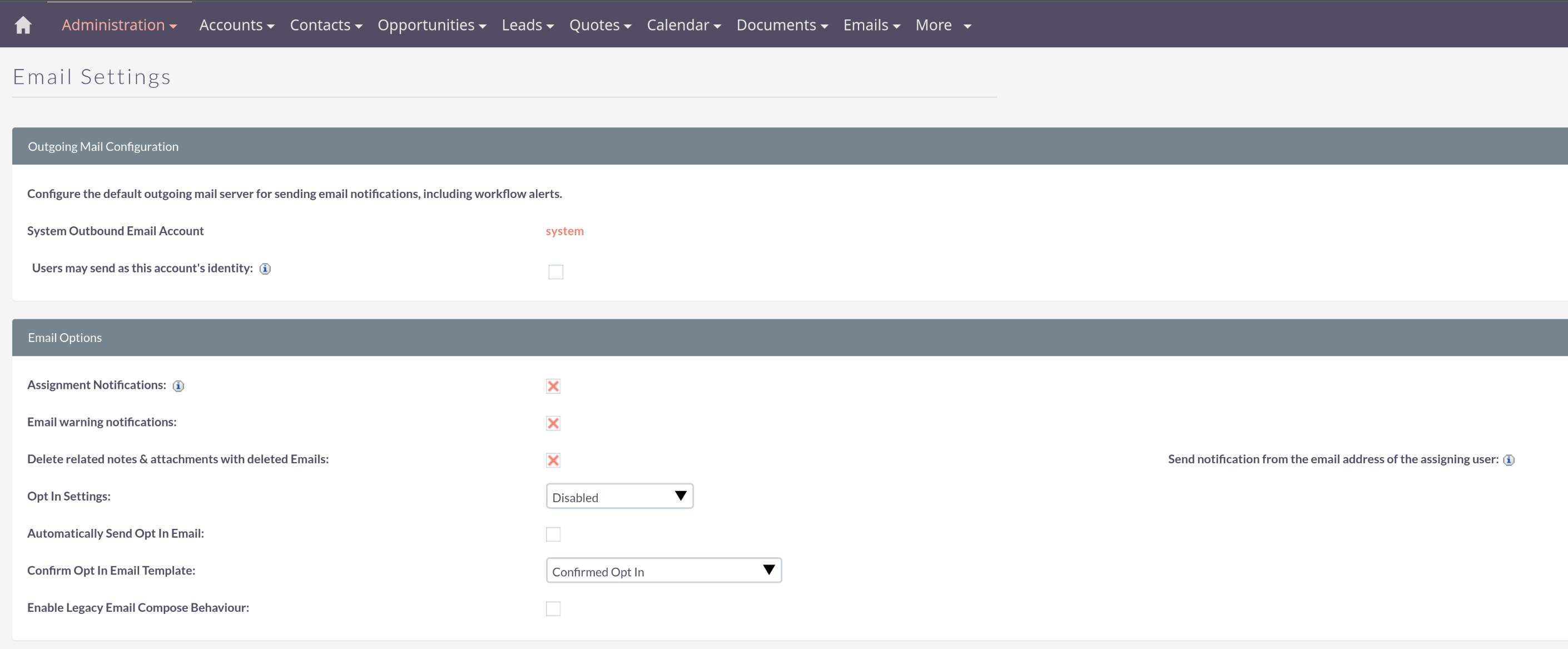
Task: Click info icon beside Users may send identity
Action: tap(265, 269)
